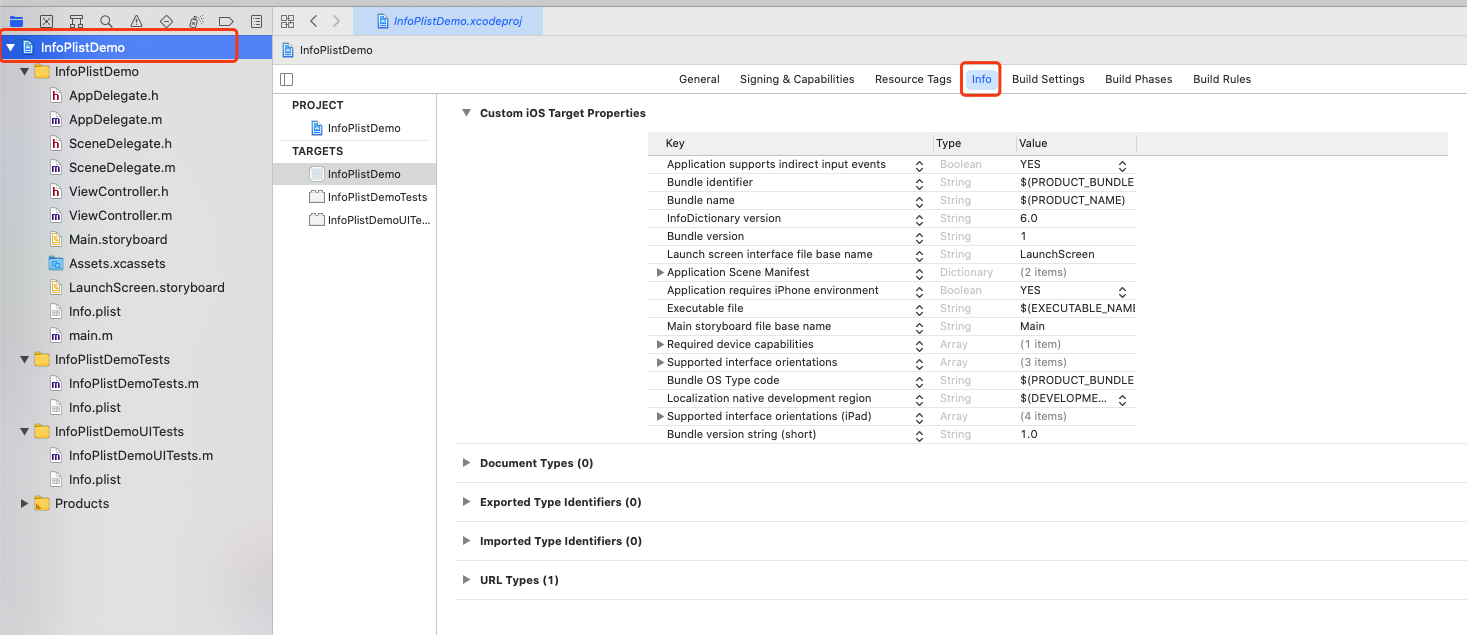Open the Source Control navigator icon
1467x635 pixels.
pos(46,21)
